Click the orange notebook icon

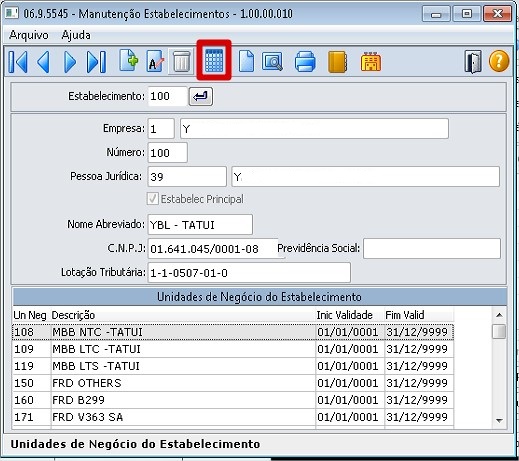337,62
